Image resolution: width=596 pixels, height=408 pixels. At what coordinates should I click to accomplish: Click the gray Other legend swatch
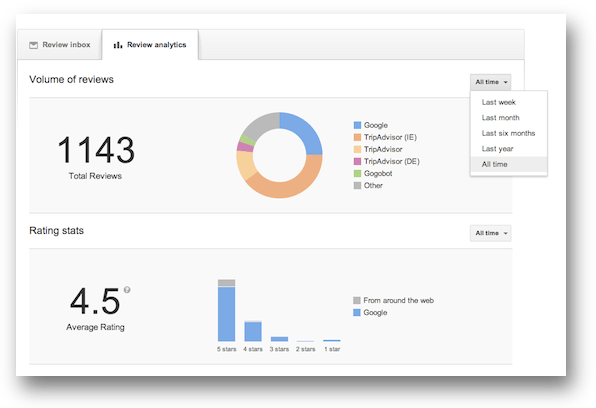pos(357,186)
